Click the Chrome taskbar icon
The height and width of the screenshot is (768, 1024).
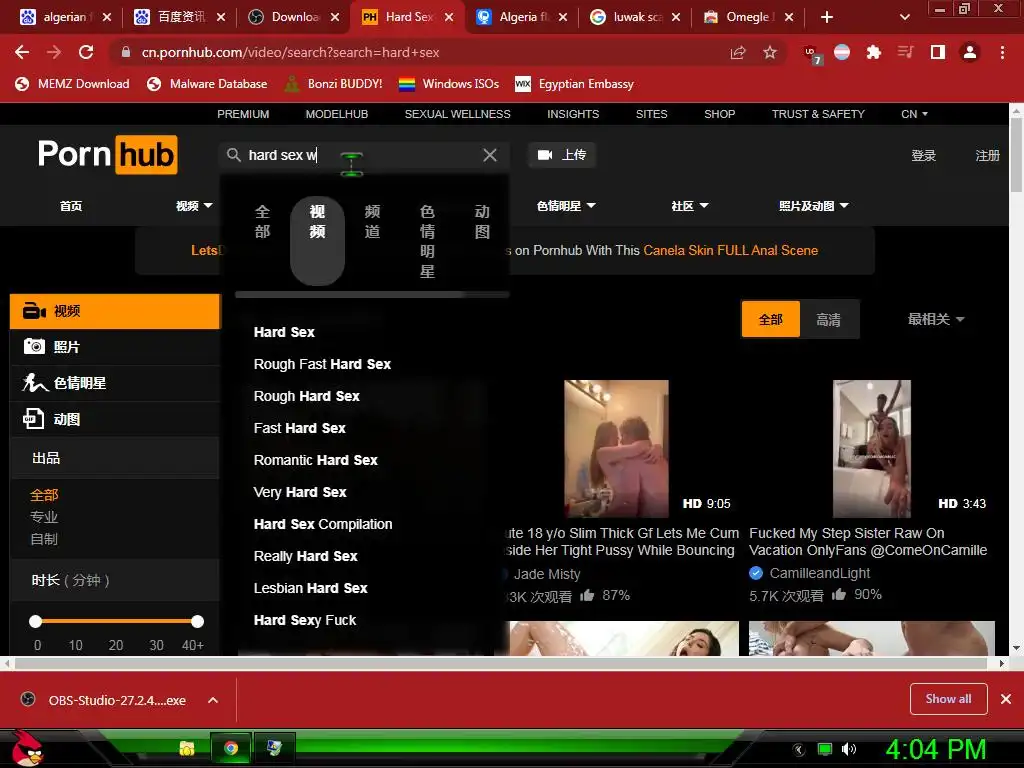(231, 748)
